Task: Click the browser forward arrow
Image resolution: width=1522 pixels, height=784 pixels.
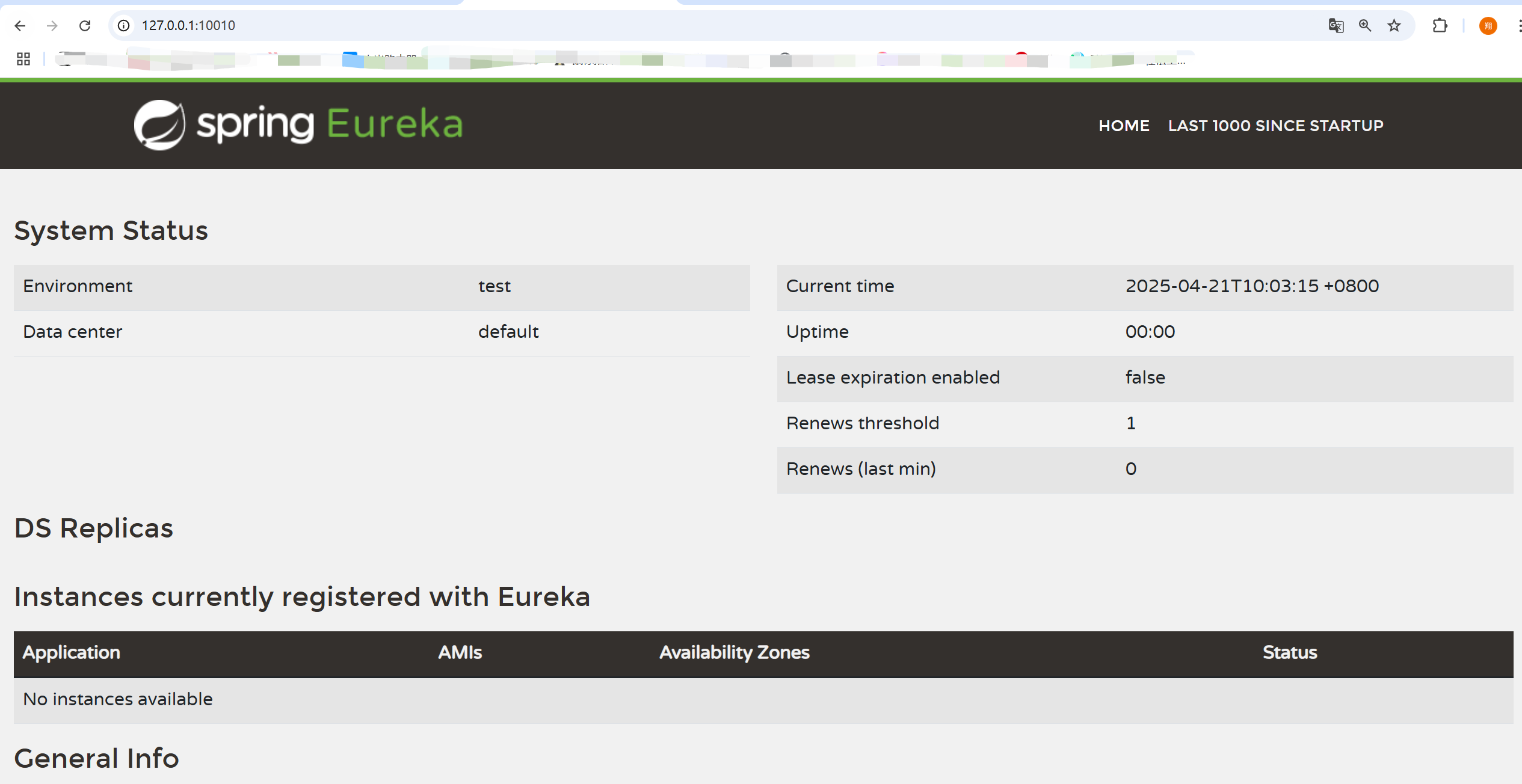Action: [x=52, y=26]
